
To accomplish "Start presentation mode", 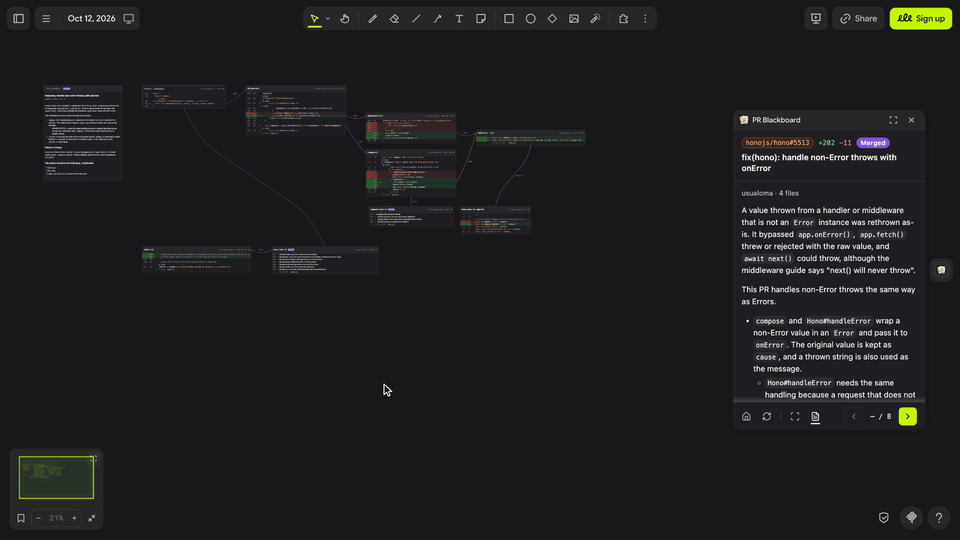I will 816,18.
